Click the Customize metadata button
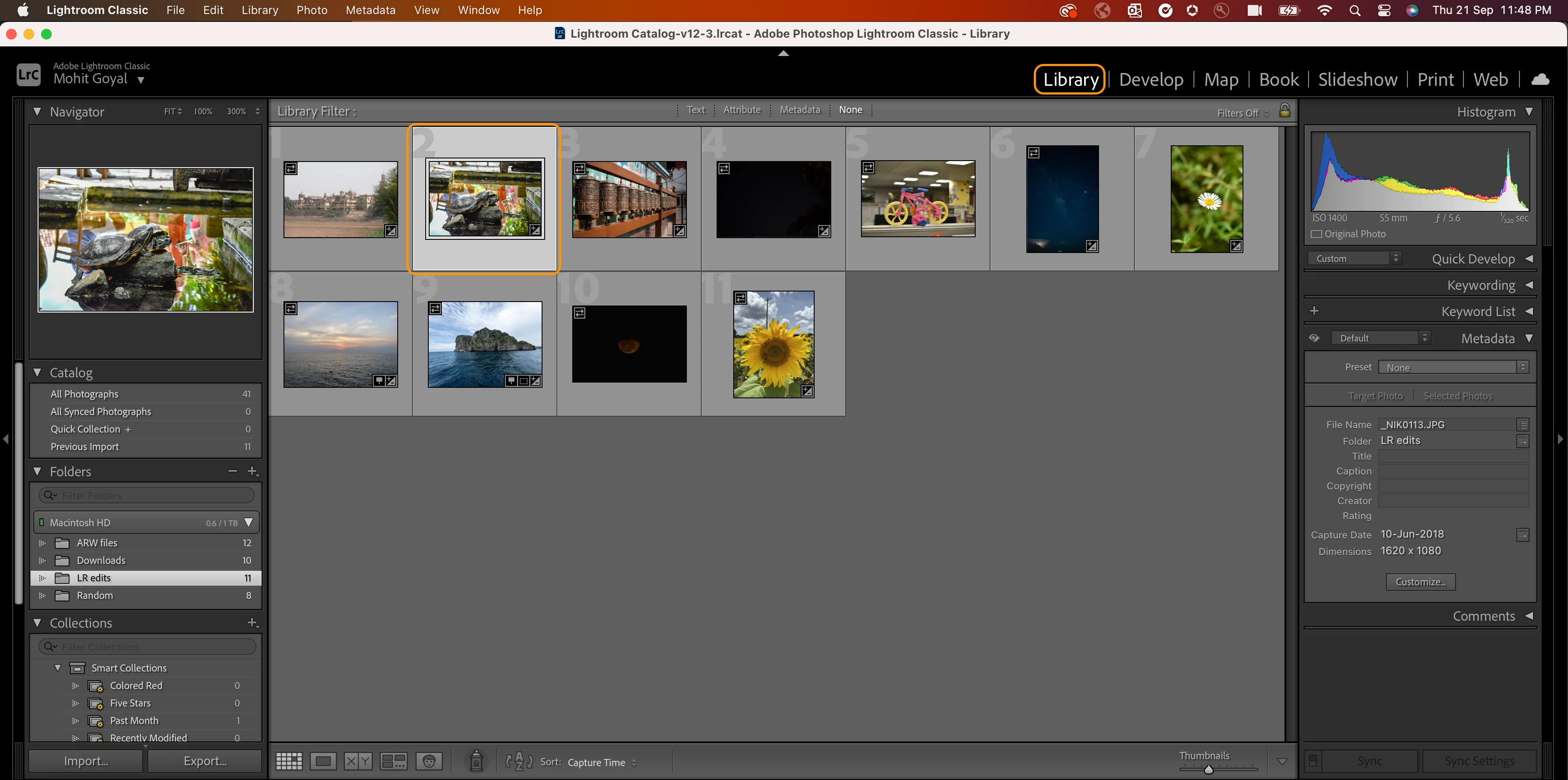Viewport: 1568px width, 780px height. pyautogui.click(x=1420, y=582)
